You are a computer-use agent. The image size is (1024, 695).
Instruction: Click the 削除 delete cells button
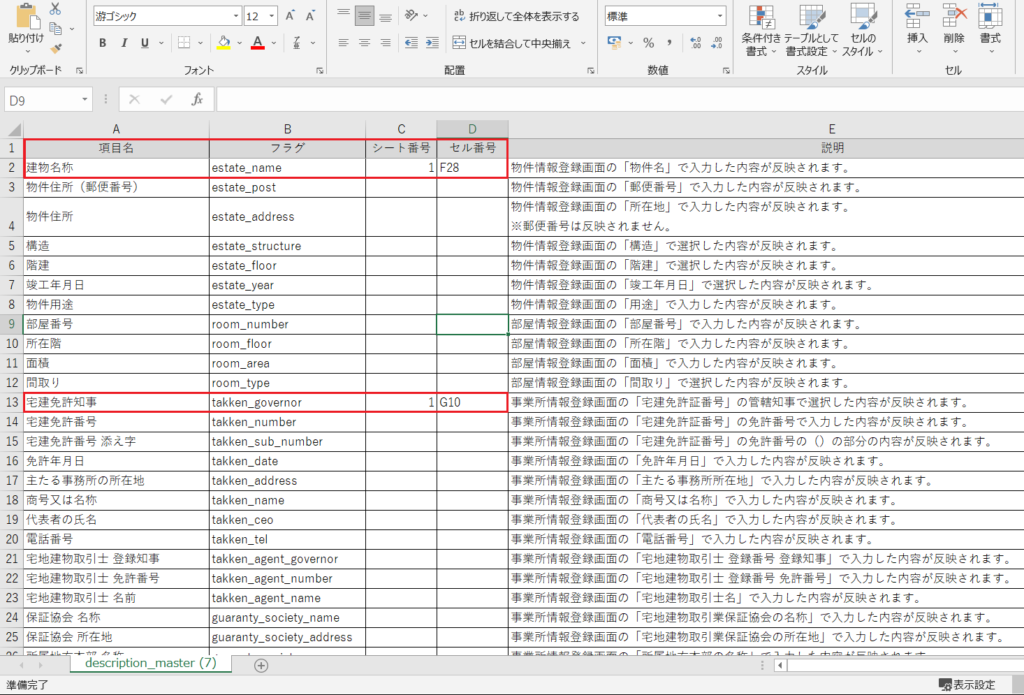953,29
